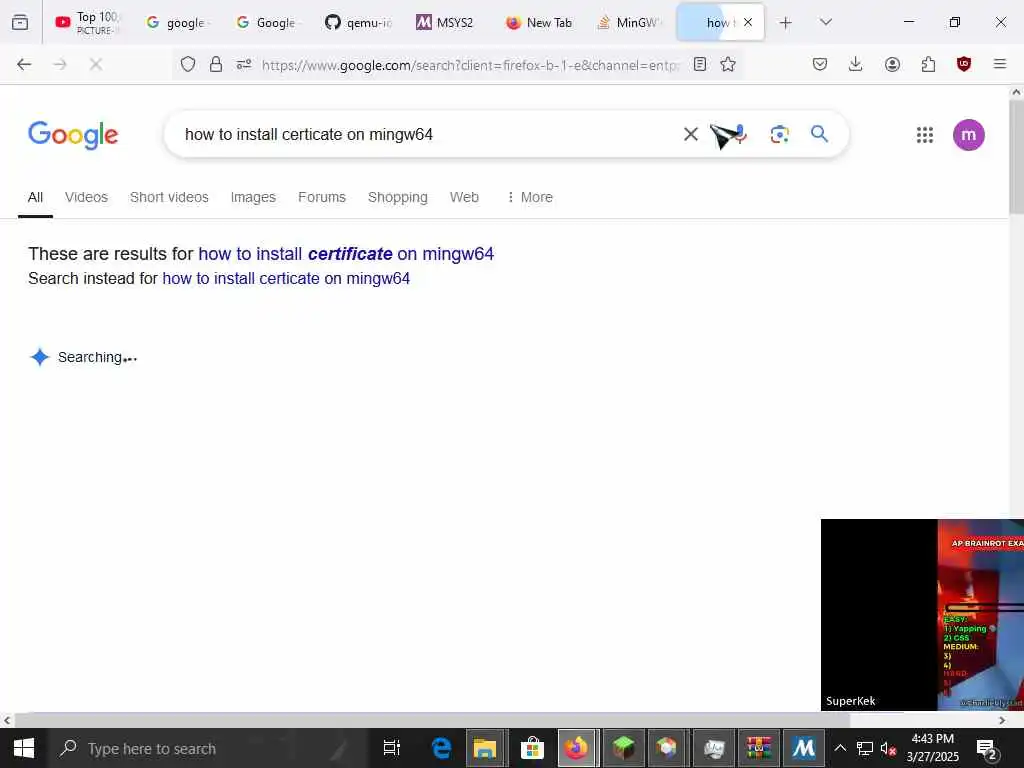Open the Windows Start menu

(x=24, y=748)
